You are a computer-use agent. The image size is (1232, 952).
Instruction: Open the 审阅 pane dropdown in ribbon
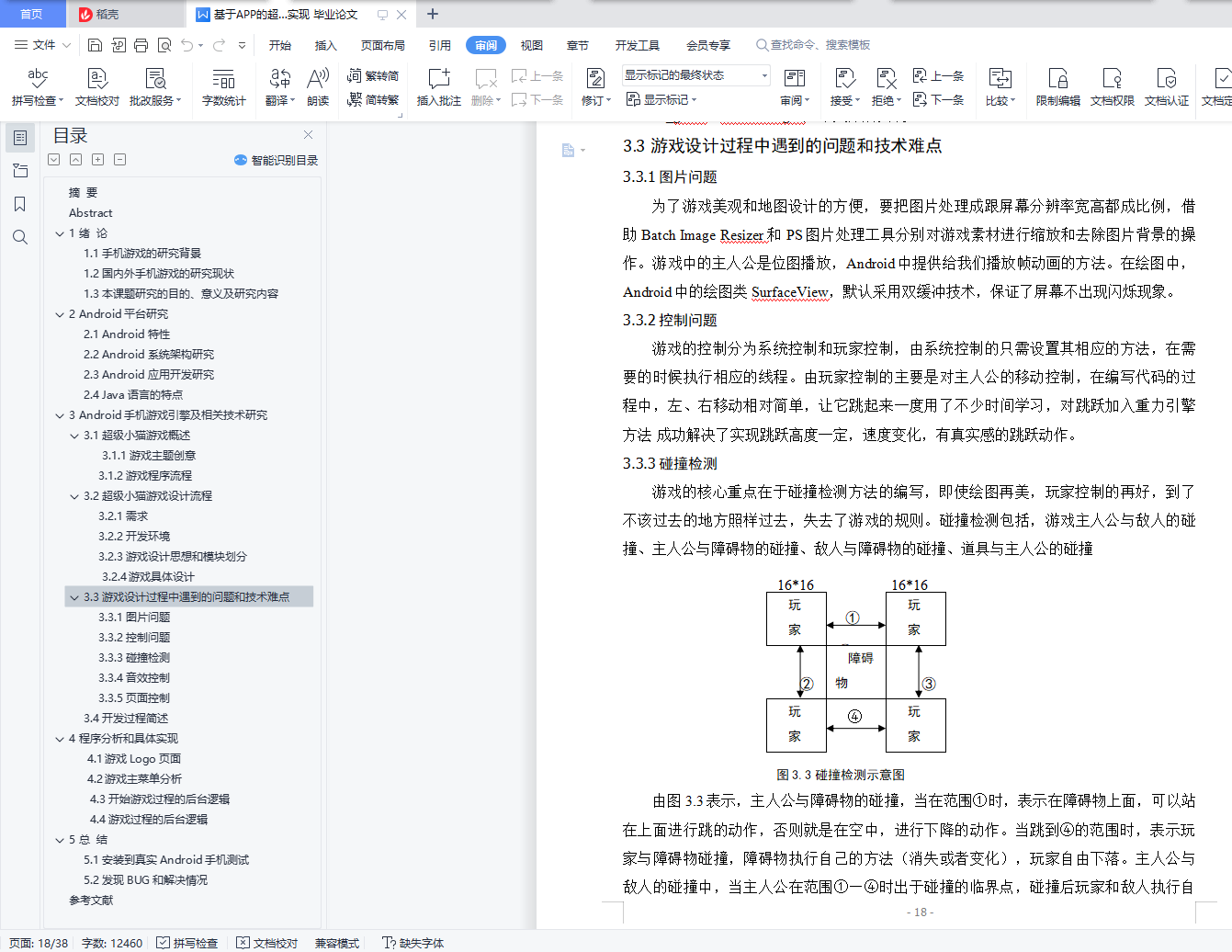795,86
